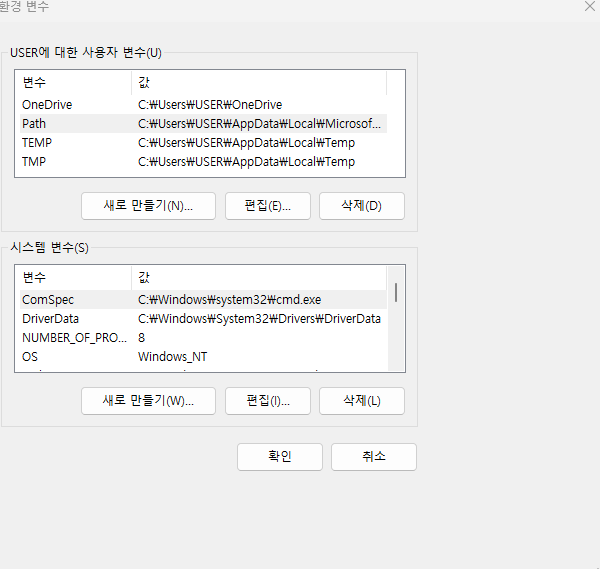Click 값 column header in system variables list
Screen dimensions: 600x569
259,277
